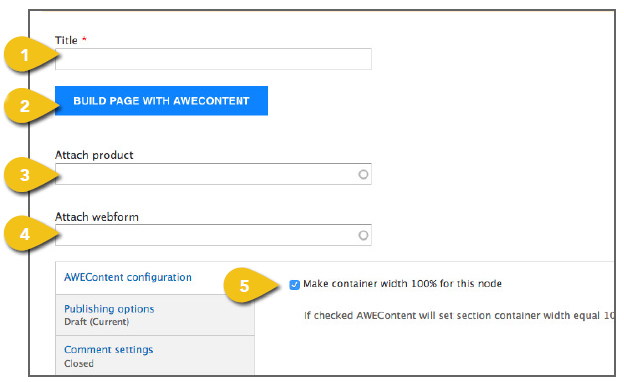Click autocomplete circle icon in Attach webform
Screen dimensions: 624x382
363,235
